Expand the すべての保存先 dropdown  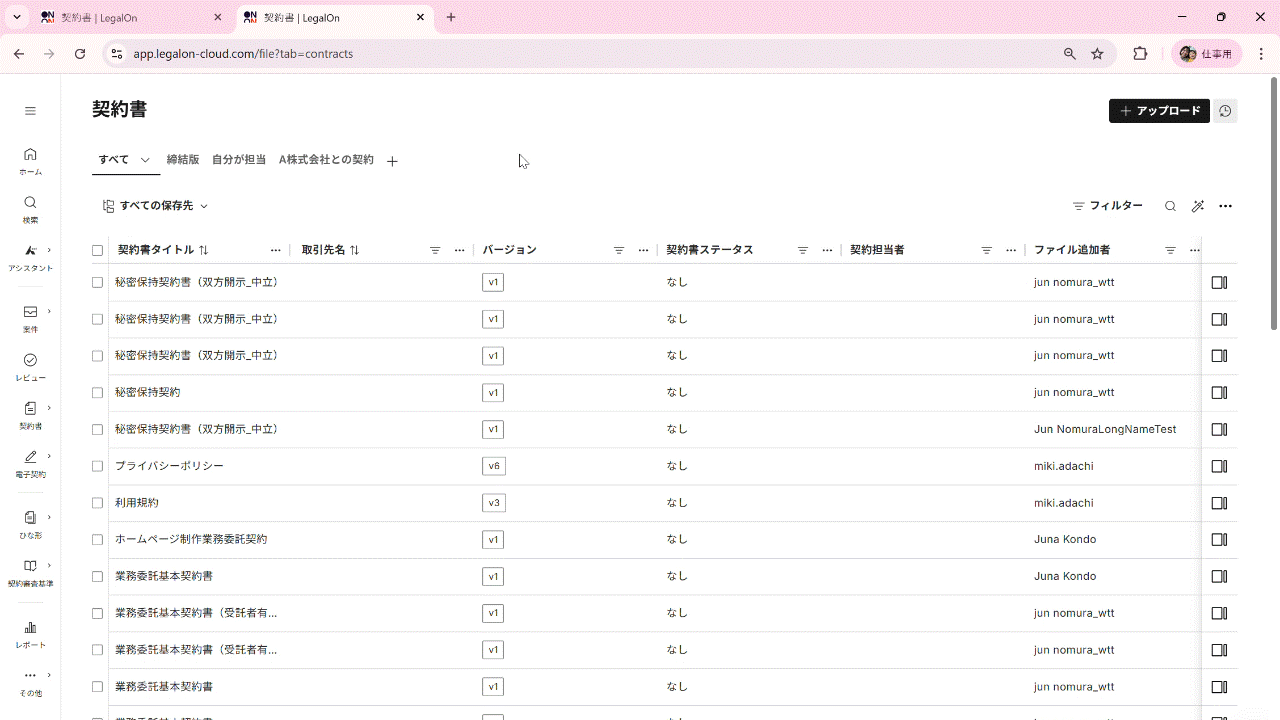click(155, 206)
